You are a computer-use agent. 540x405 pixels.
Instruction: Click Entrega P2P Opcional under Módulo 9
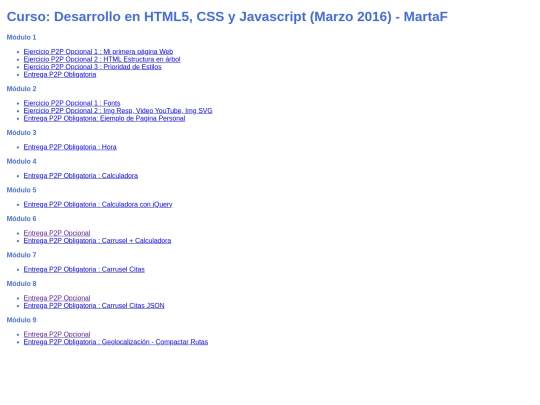point(57,334)
